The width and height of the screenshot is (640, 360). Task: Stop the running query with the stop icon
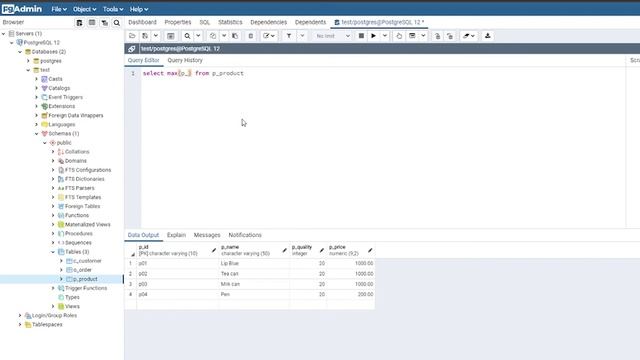361,36
